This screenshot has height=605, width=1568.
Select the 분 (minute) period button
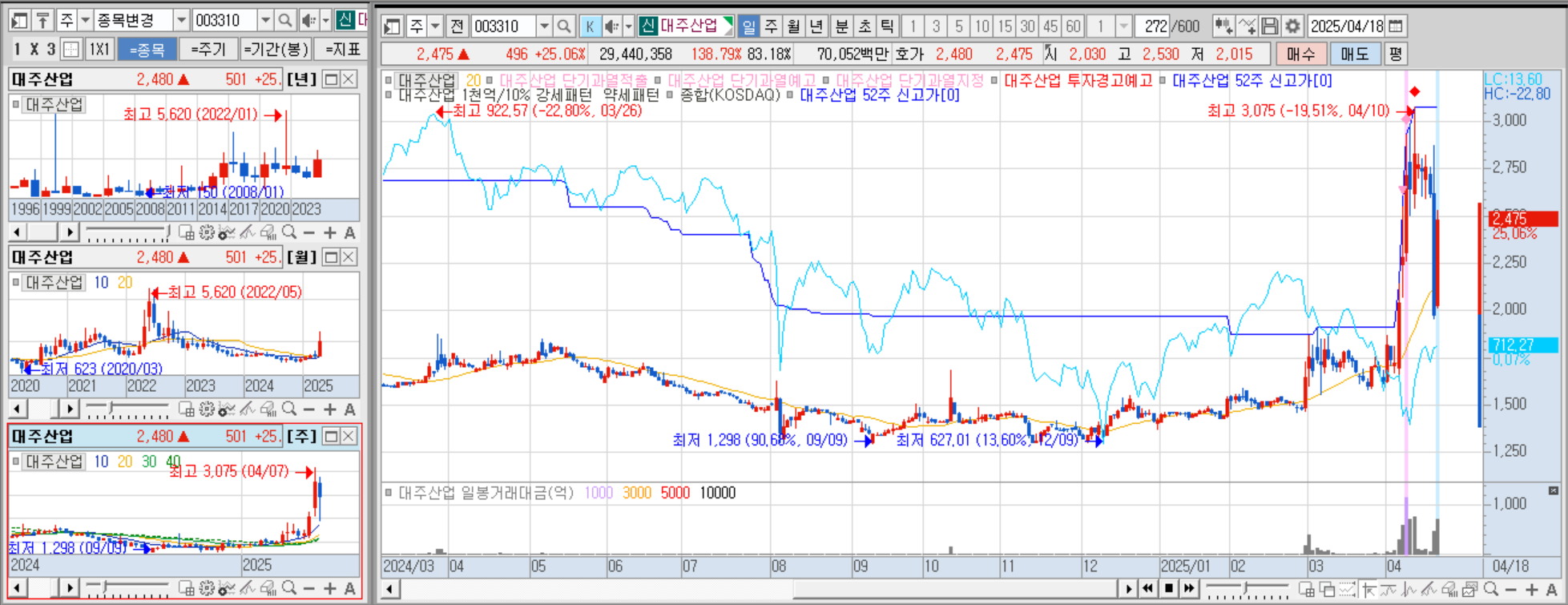(x=841, y=26)
